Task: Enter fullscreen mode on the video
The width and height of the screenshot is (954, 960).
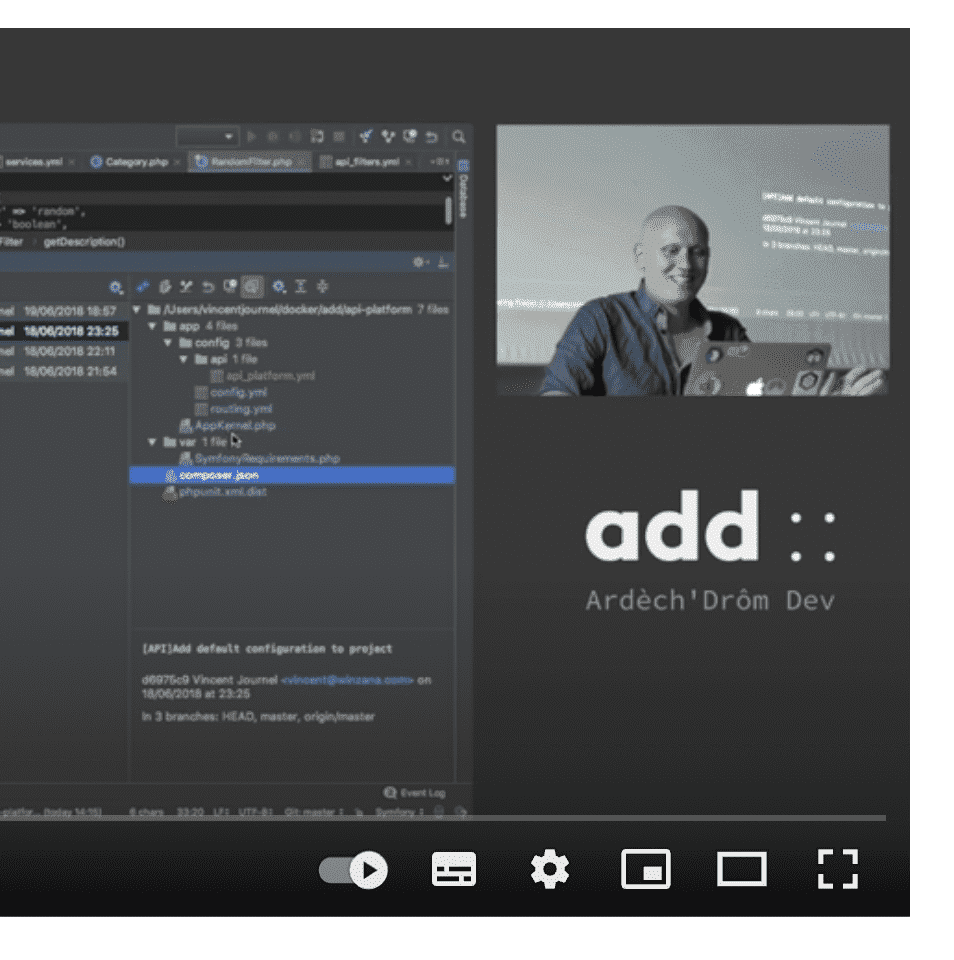Action: (839, 870)
